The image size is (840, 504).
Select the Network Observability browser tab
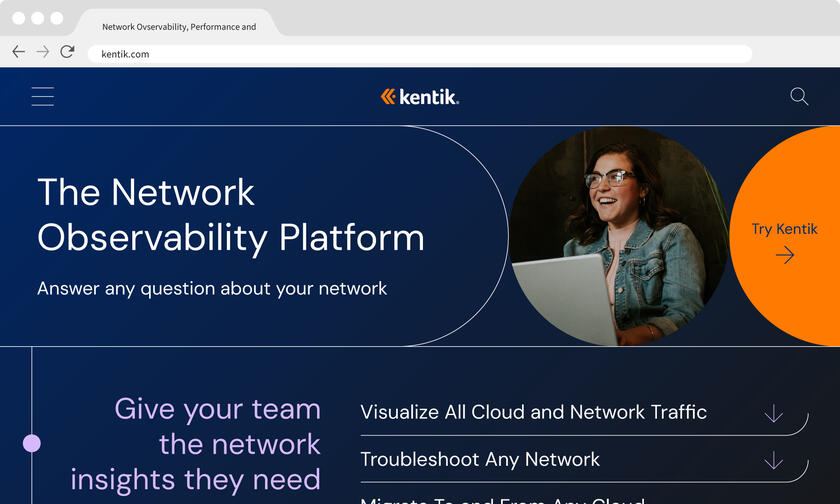[179, 27]
